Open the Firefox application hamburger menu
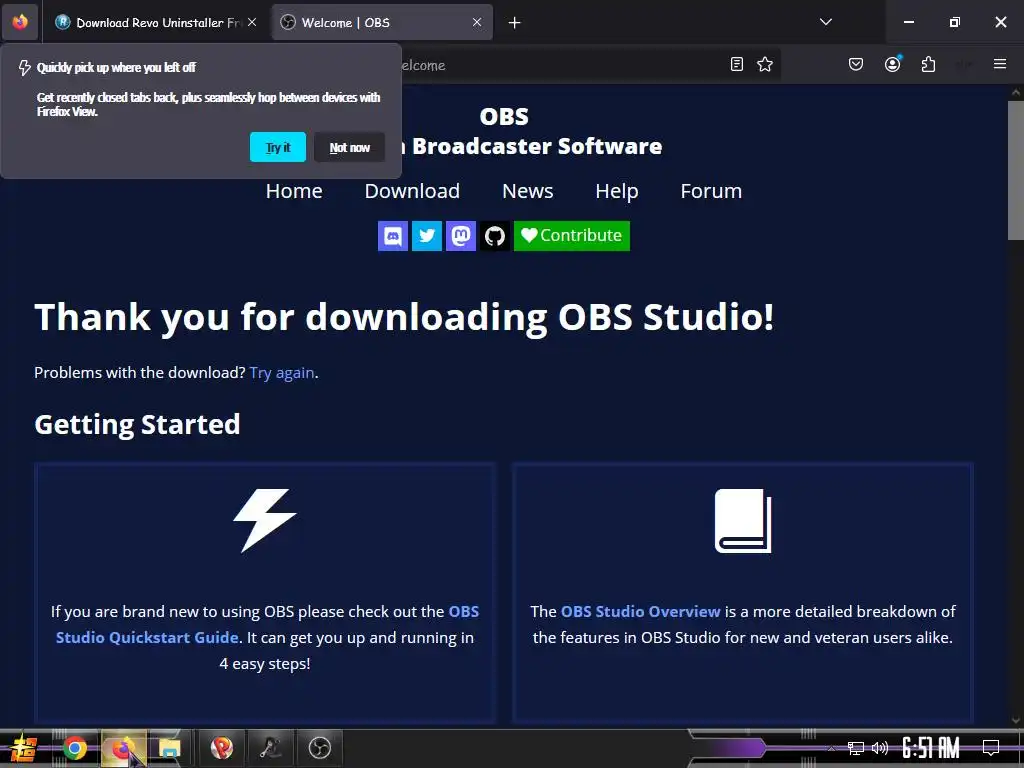Screen dimensions: 1024x768 pos(1000,64)
